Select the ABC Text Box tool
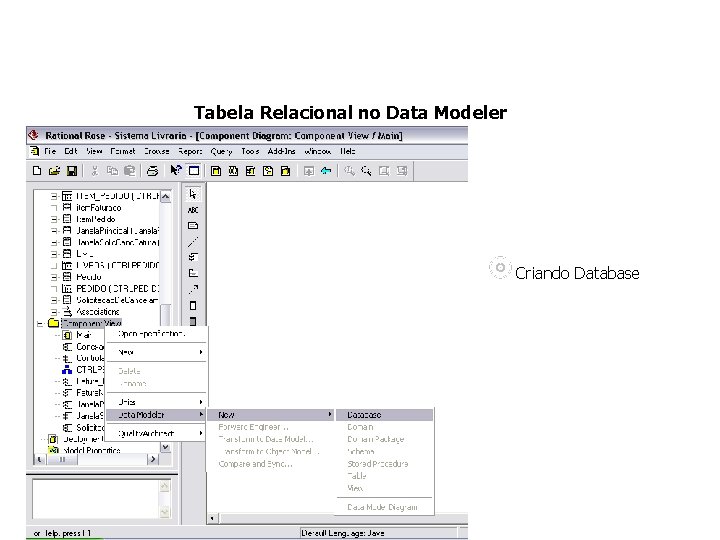 [193, 210]
